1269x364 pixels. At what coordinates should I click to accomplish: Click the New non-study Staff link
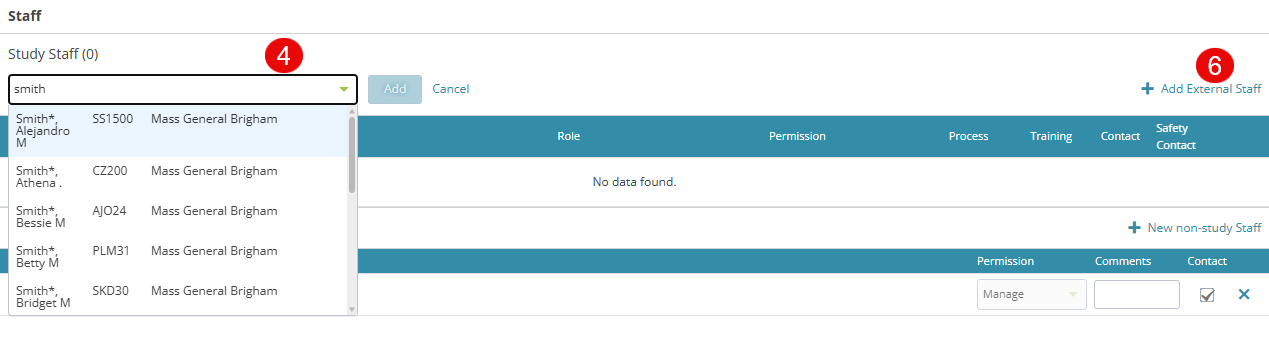click(x=1204, y=228)
